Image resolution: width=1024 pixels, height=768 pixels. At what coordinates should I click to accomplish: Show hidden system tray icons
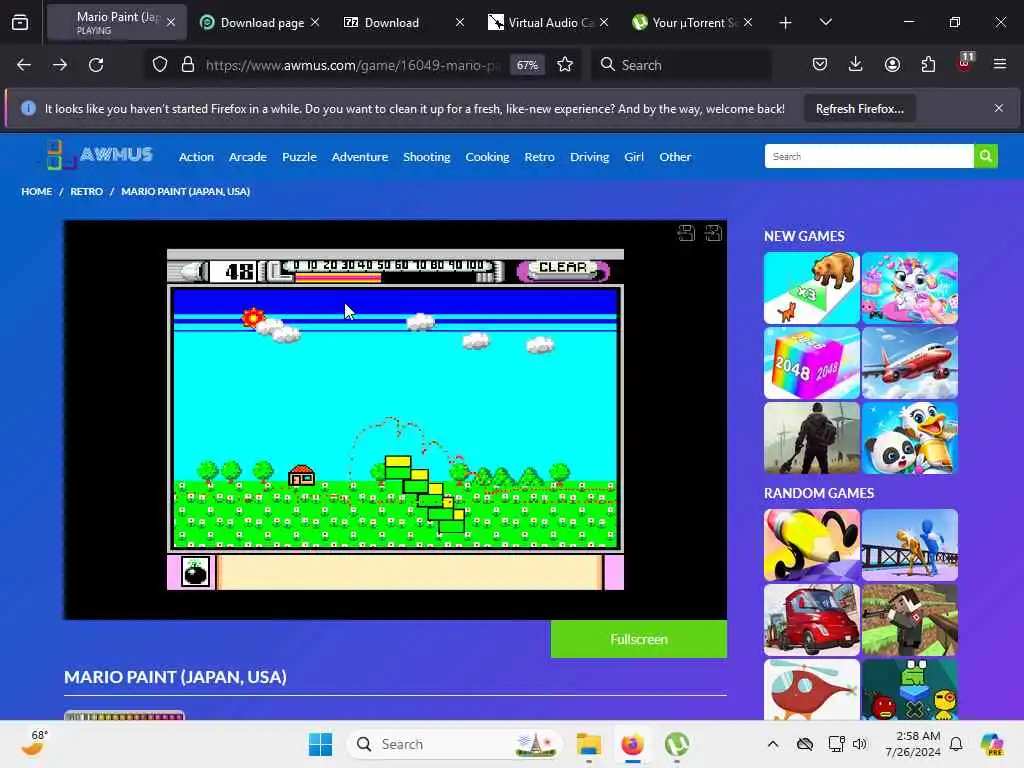coord(773,744)
